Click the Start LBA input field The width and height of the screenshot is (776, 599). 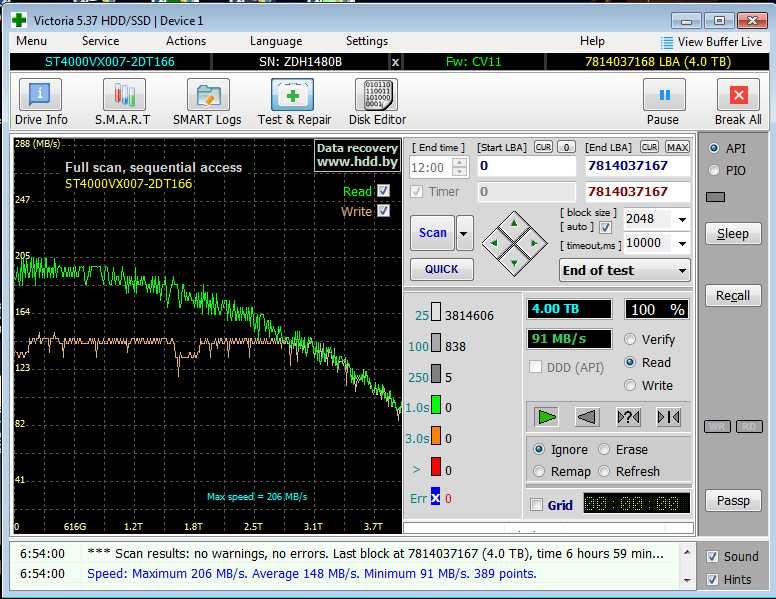[x=526, y=166]
